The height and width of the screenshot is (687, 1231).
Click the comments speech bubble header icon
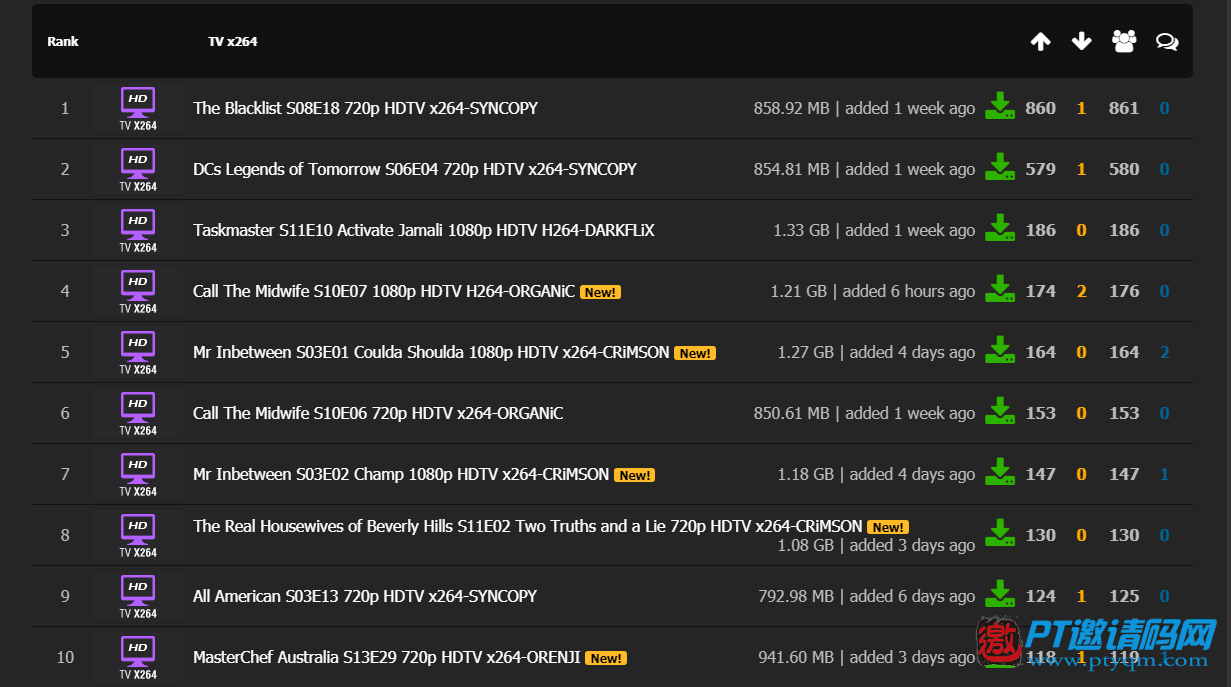[1167, 42]
